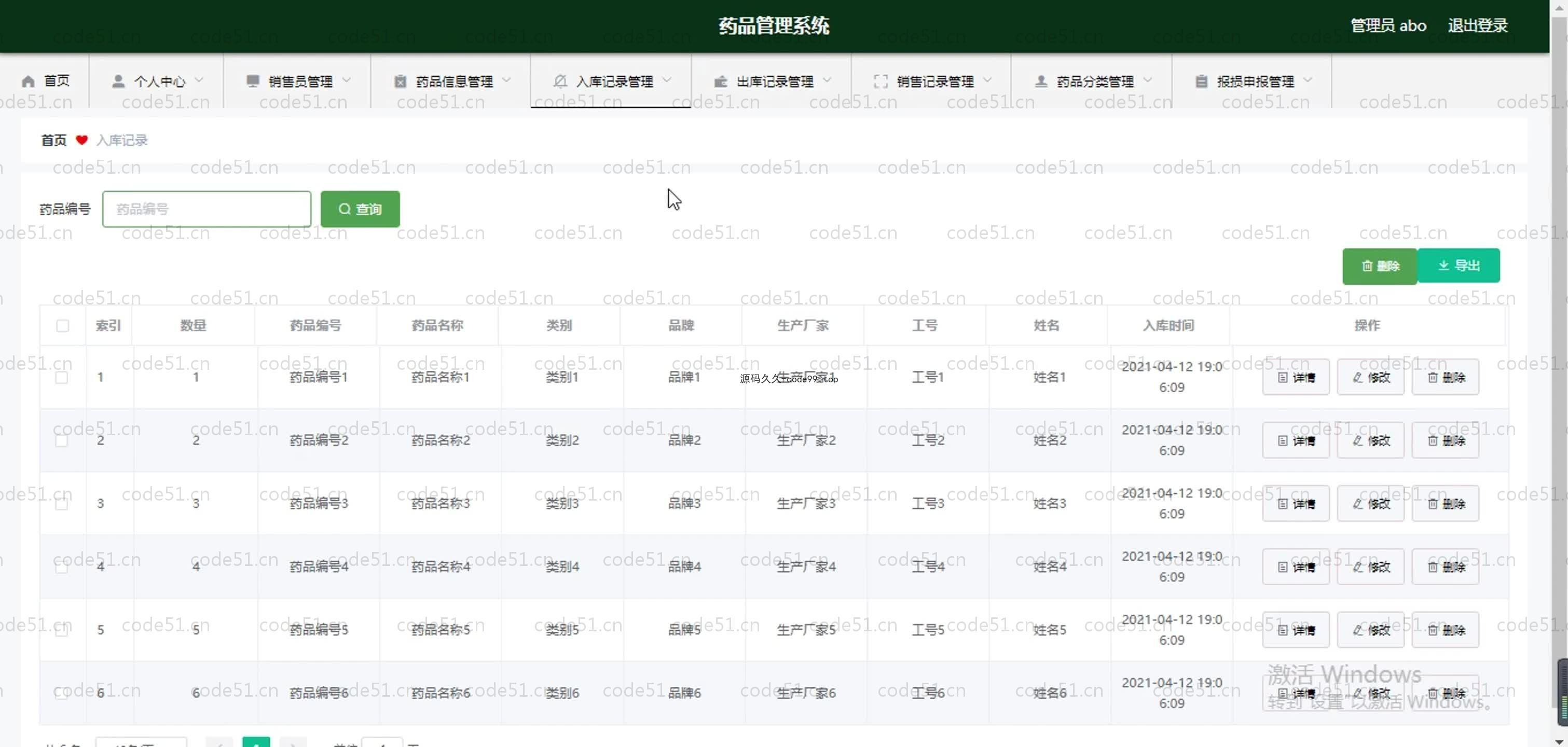Click the bell icon beside 入库记录管理

click(x=560, y=81)
